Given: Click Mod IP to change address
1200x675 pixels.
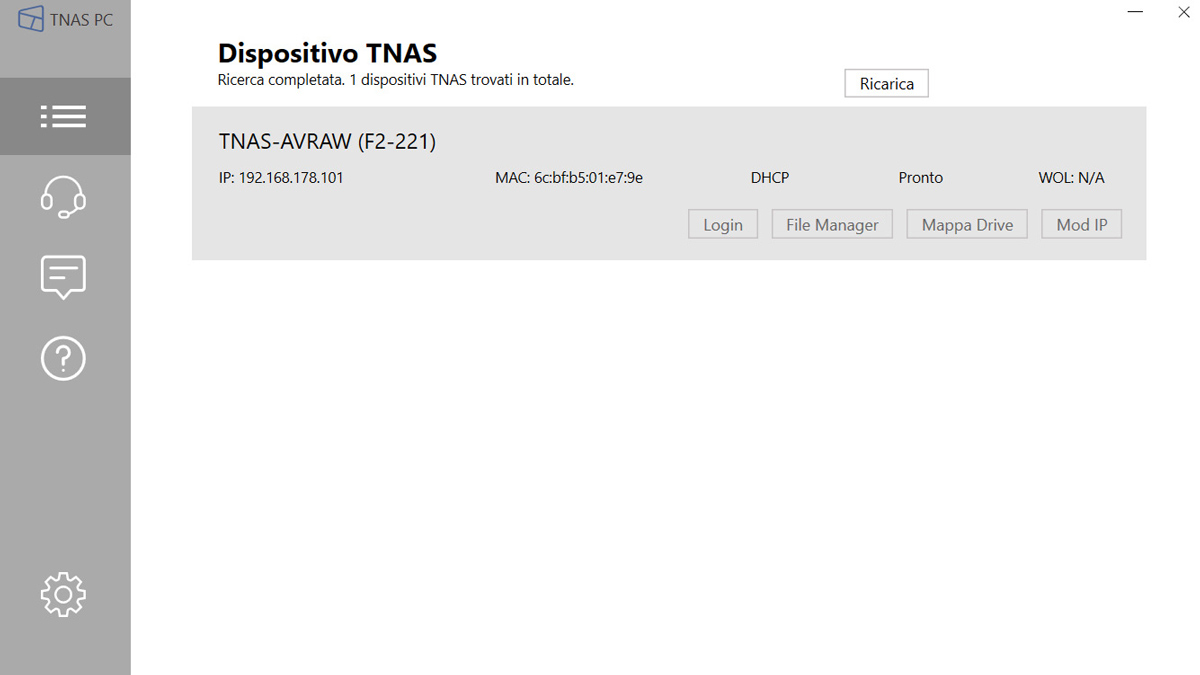Looking at the screenshot, I should tap(1081, 225).
